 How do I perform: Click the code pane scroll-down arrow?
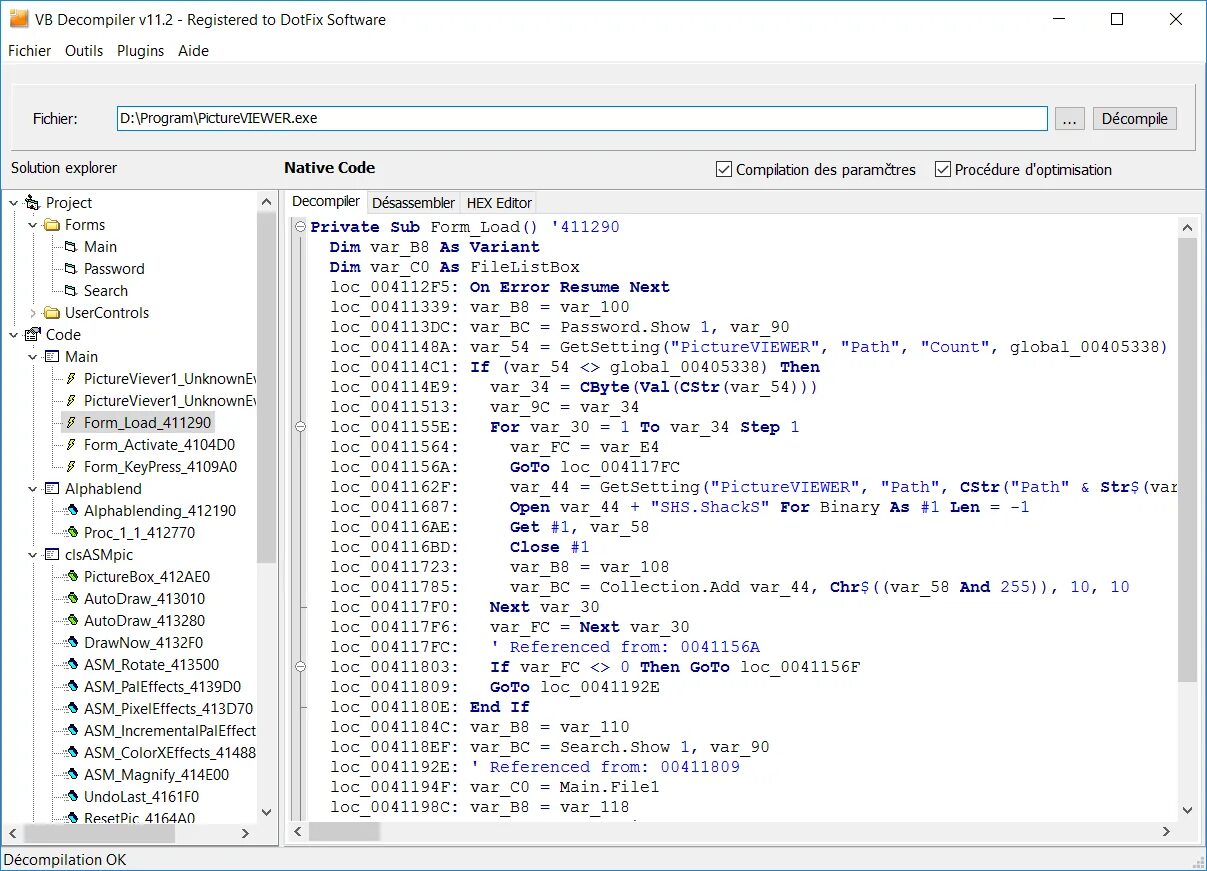pos(1187,810)
